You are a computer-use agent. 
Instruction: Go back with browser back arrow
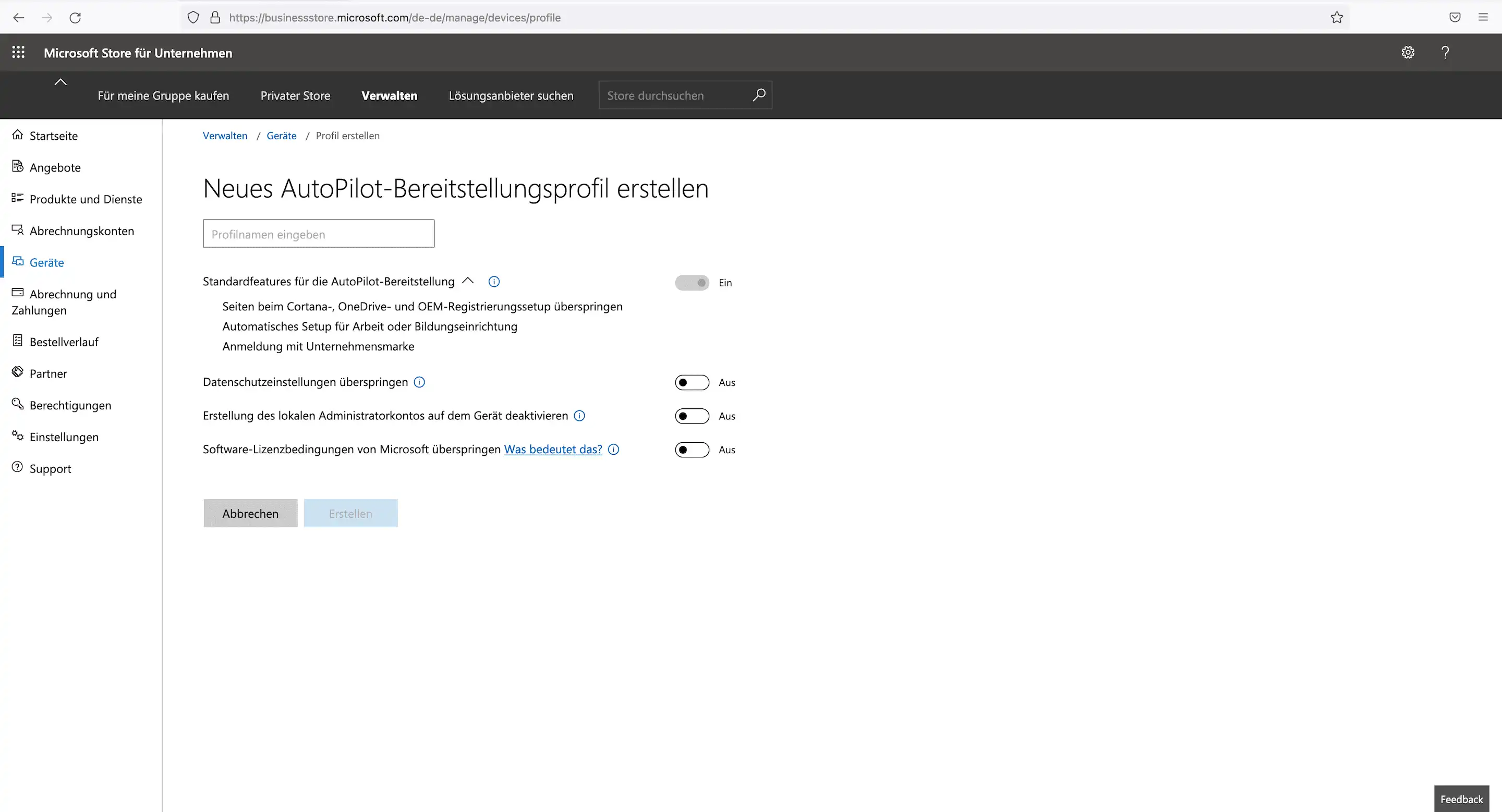click(19, 18)
